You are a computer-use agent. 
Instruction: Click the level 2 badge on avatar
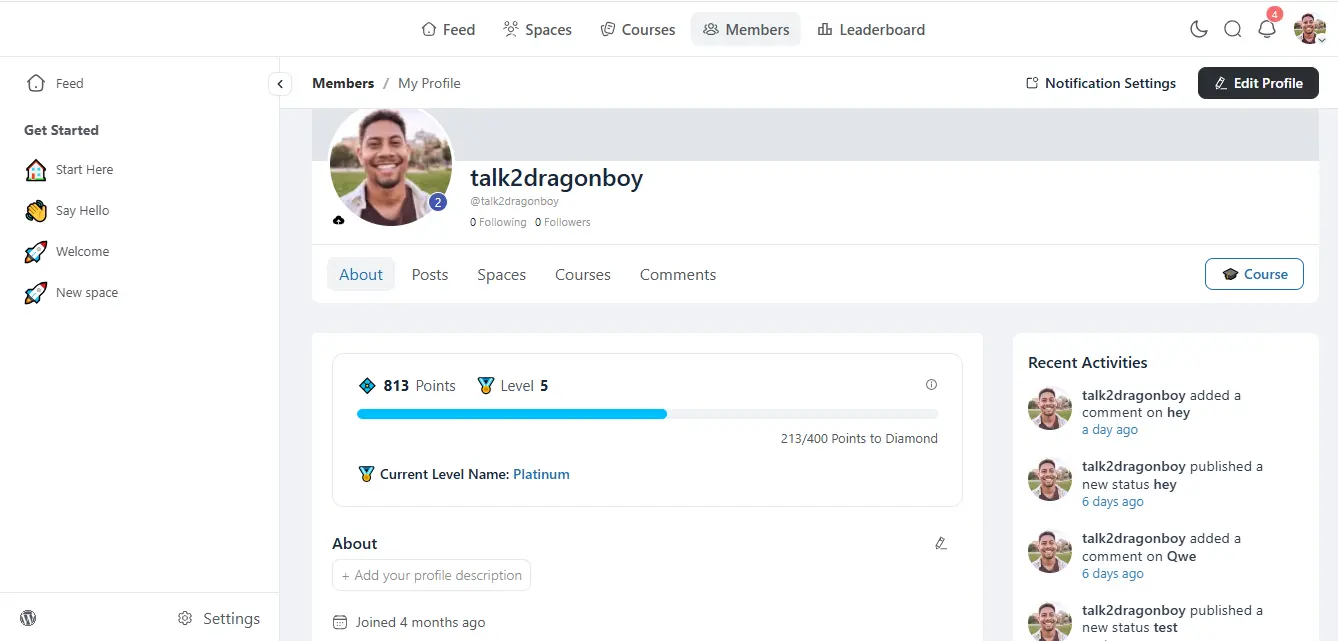438,203
